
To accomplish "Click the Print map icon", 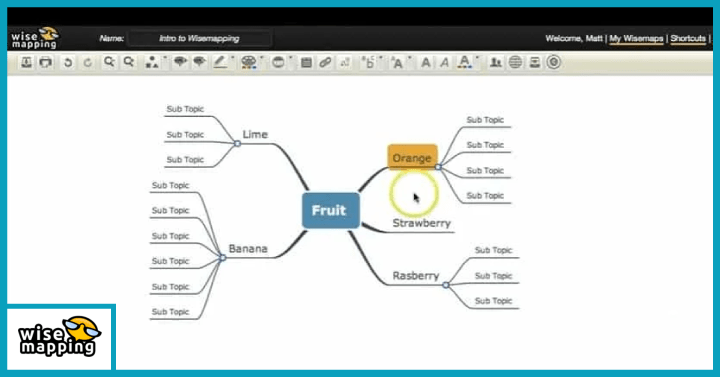I will 45,62.
